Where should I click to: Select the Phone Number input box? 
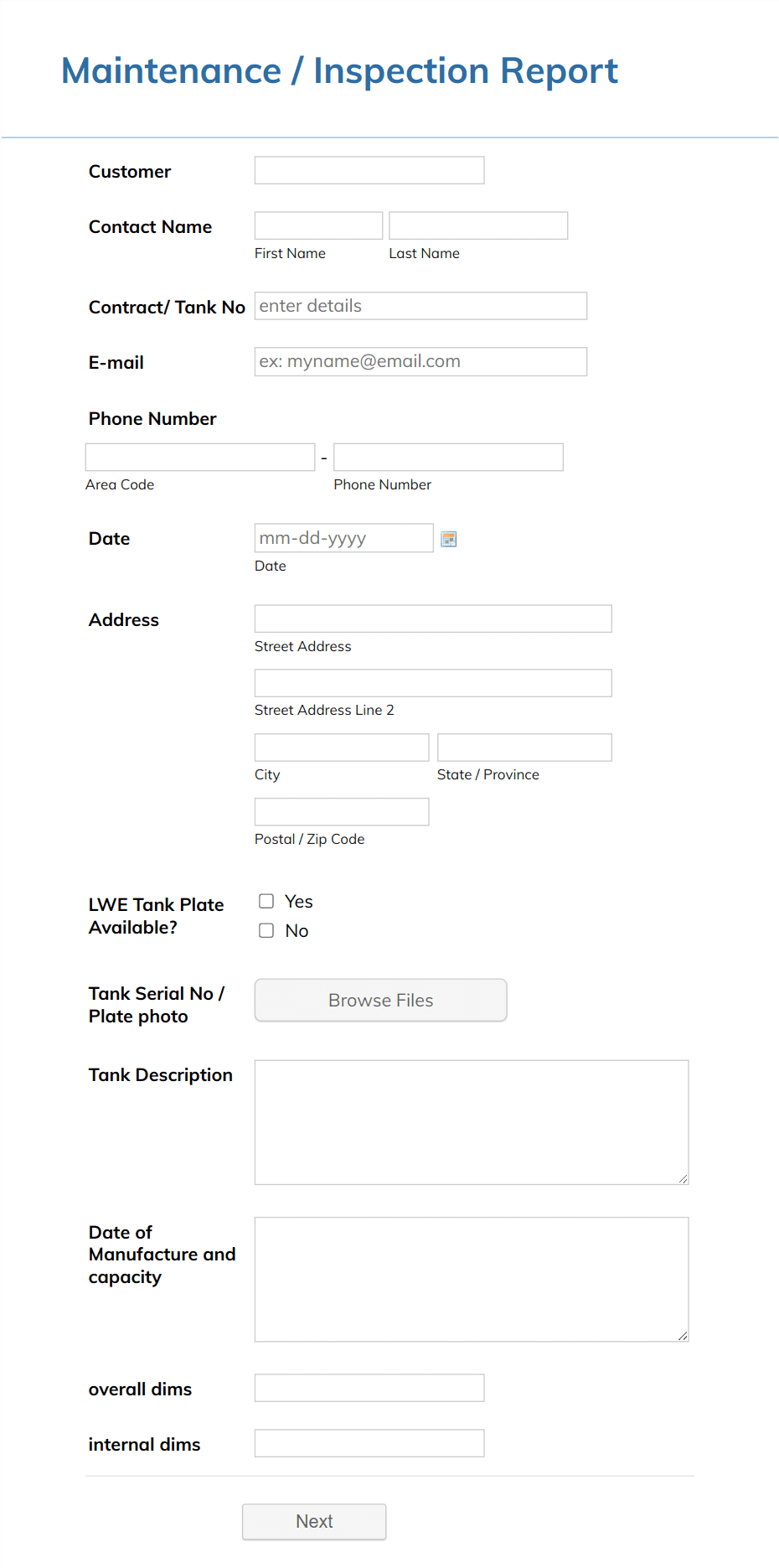pyautogui.click(x=448, y=457)
